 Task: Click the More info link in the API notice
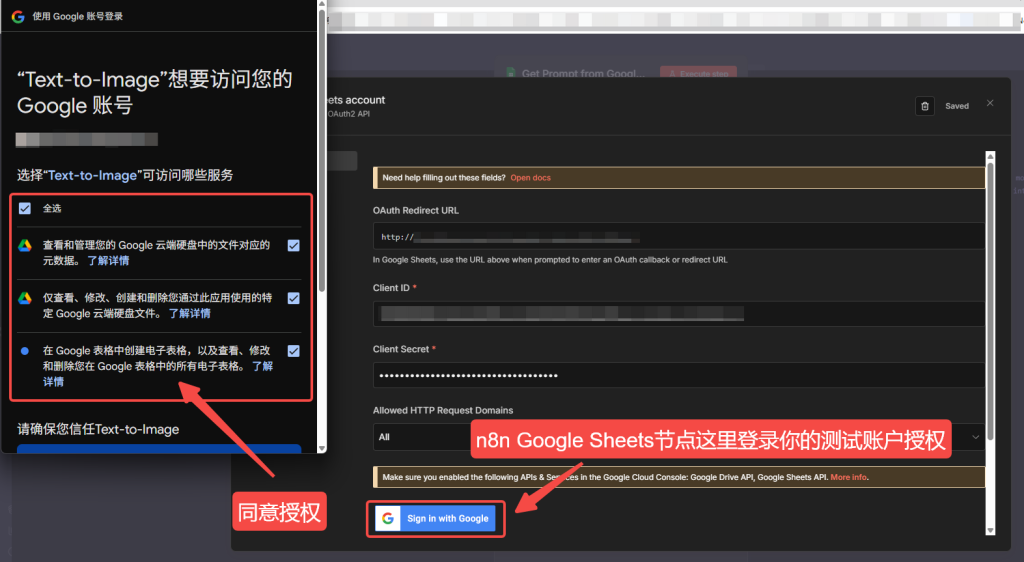(x=848, y=477)
